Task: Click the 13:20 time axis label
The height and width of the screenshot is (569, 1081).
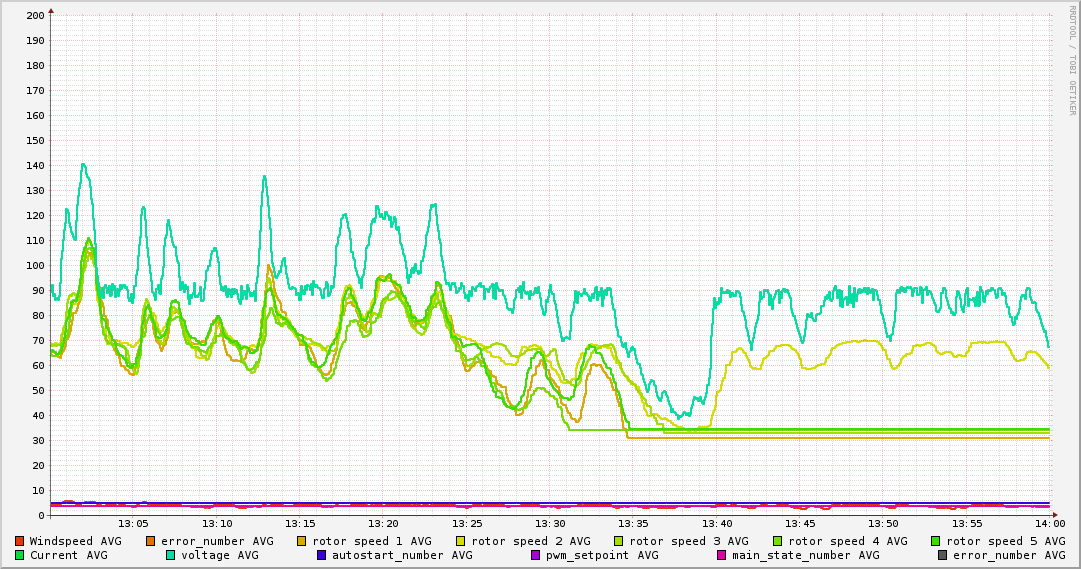Action: [383, 525]
